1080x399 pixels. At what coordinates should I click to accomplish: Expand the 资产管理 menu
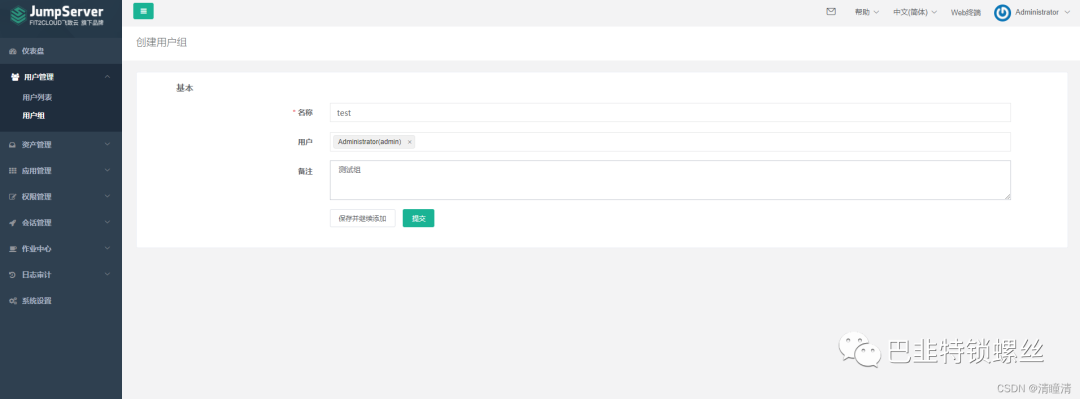click(x=61, y=145)
